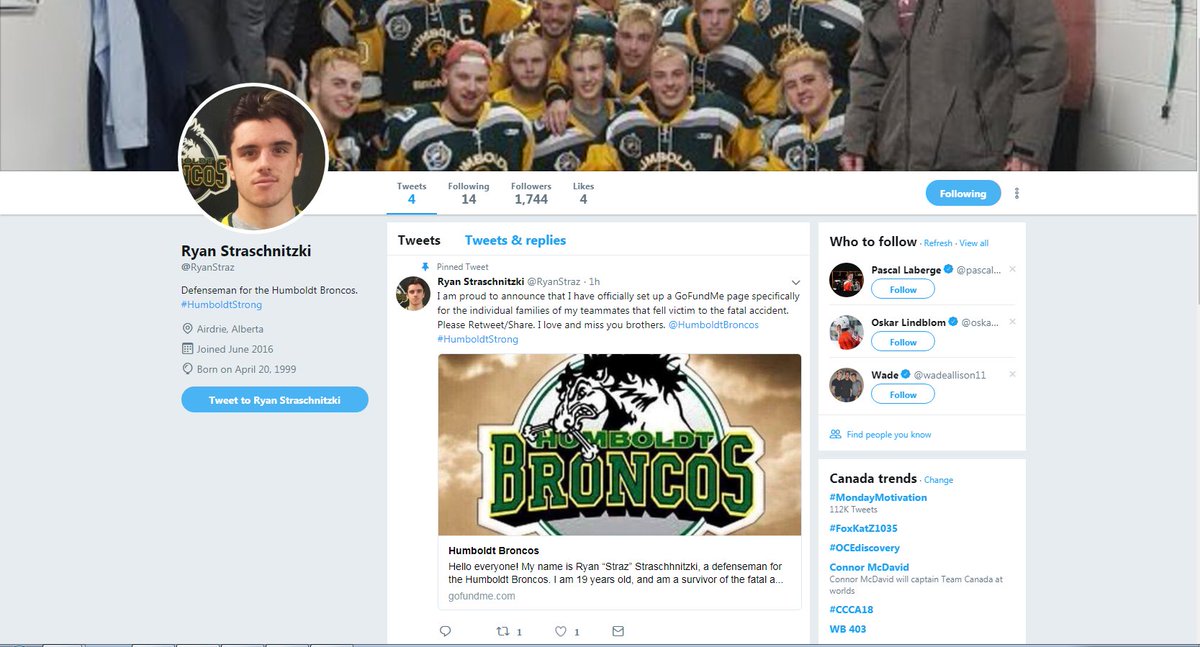Click Find people you know link
The width and height of the screenshot is (1200, 647).
[x=889, y=435]
